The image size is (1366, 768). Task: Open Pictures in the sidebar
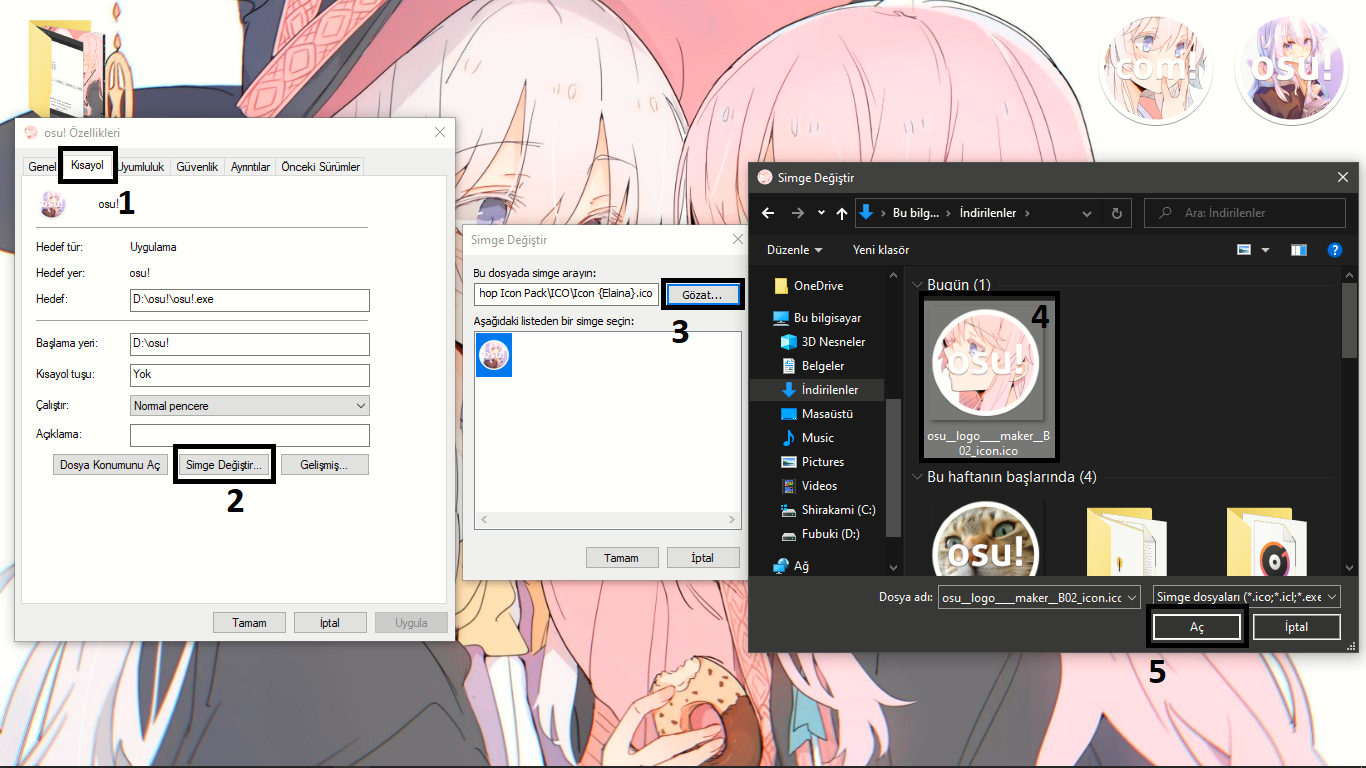pos(812,462)
